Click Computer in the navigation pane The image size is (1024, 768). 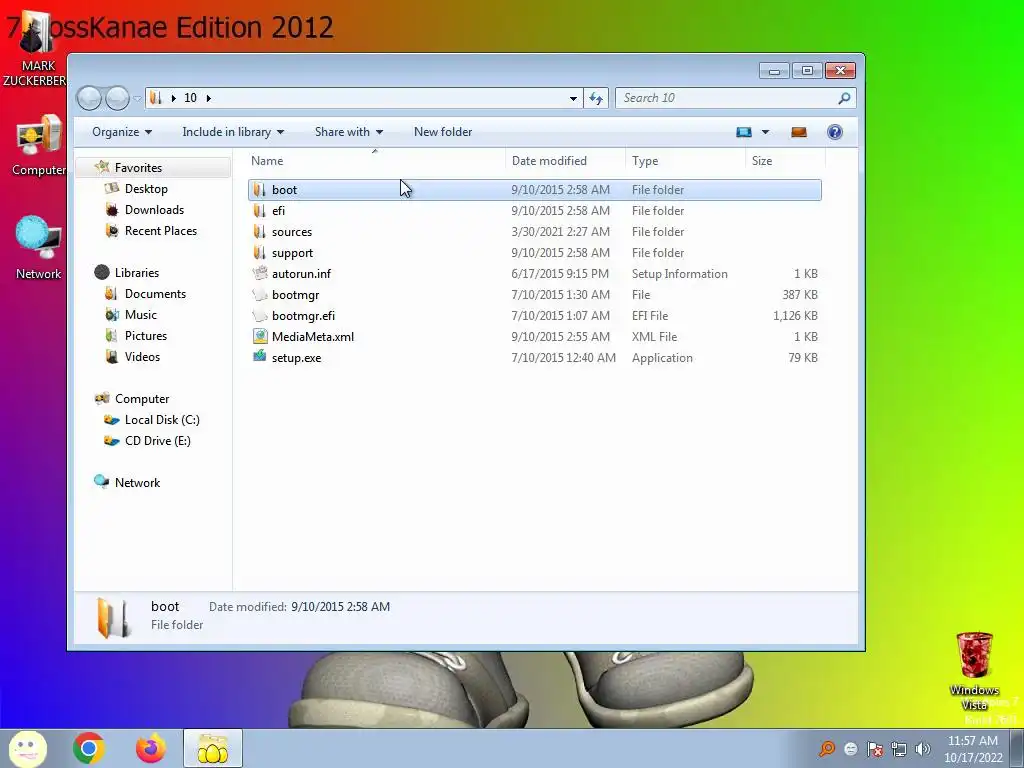142,398
